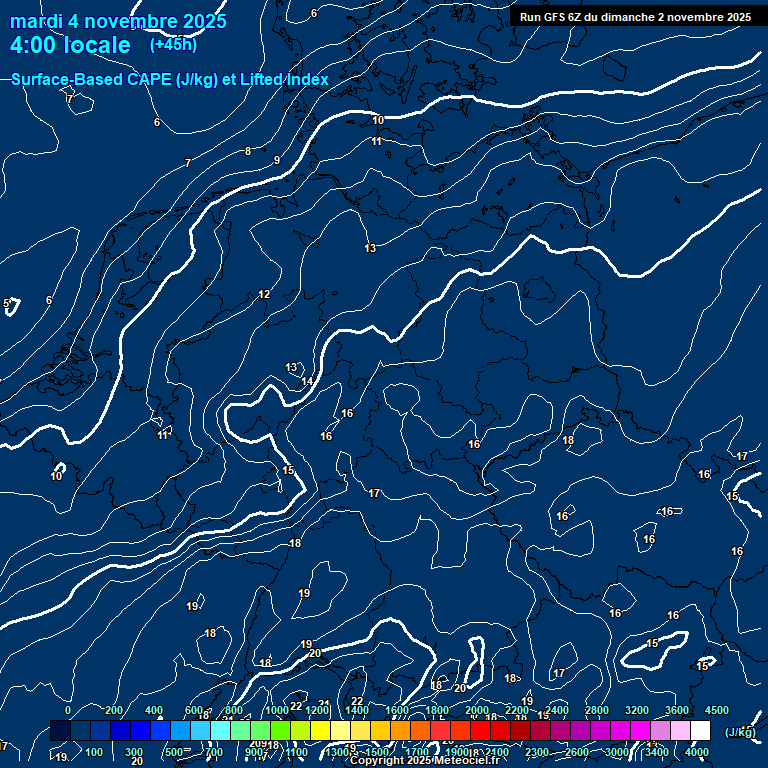Pick the bright green legend swatch between 1000 and 1100
Image resolution: width=768 pixels, height=768 pixels.
click(280, 730)
